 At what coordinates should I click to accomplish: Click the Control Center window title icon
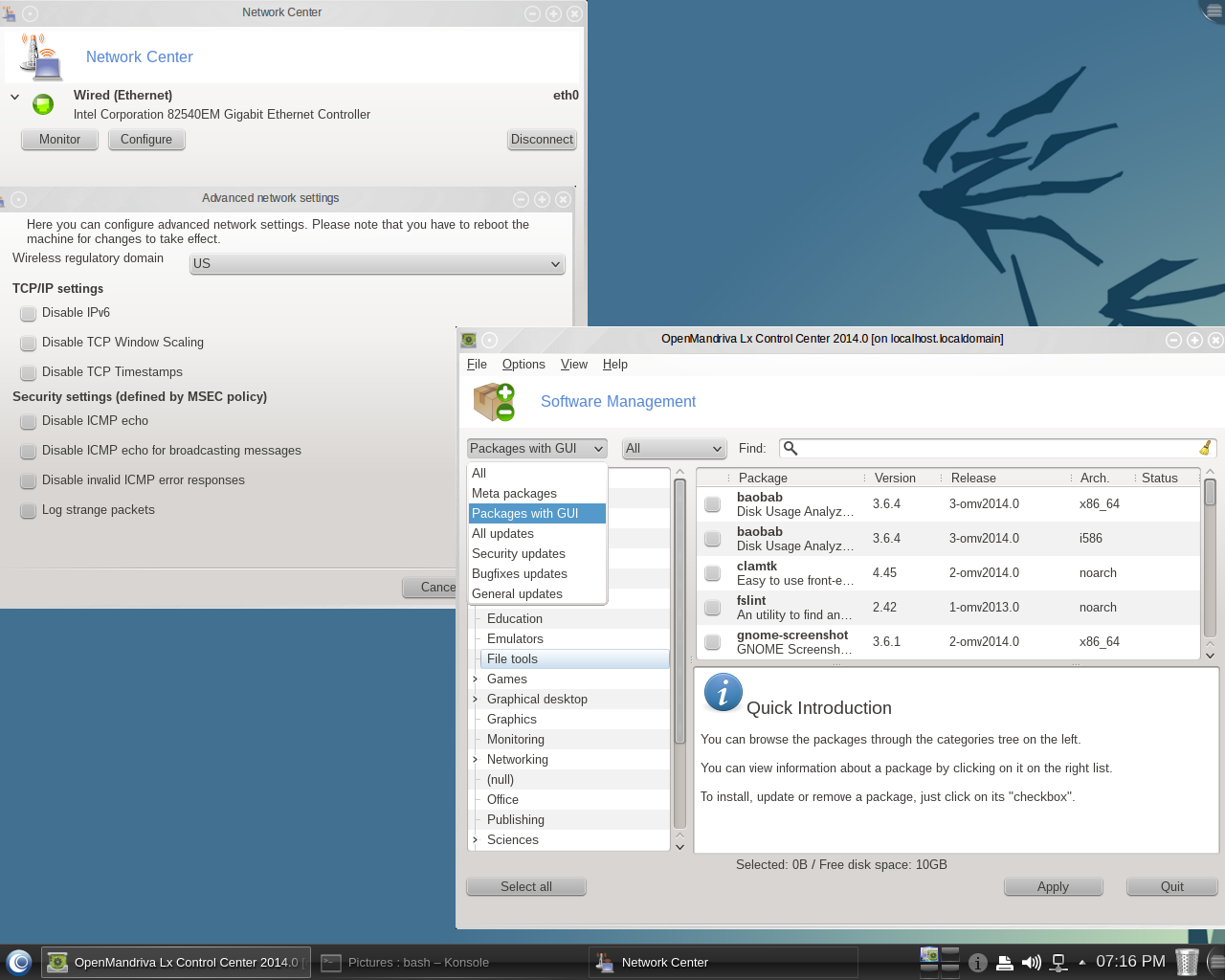tap(469, 340)
